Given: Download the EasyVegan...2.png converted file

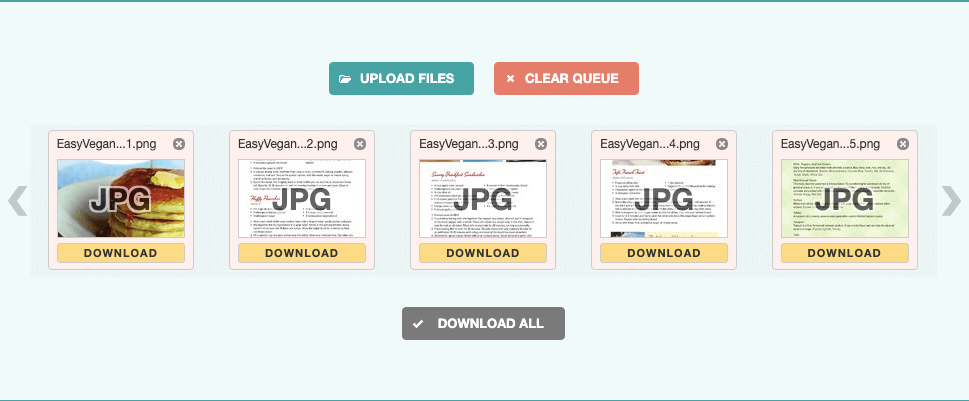Looking at the screenshot, I should [301, 253].
